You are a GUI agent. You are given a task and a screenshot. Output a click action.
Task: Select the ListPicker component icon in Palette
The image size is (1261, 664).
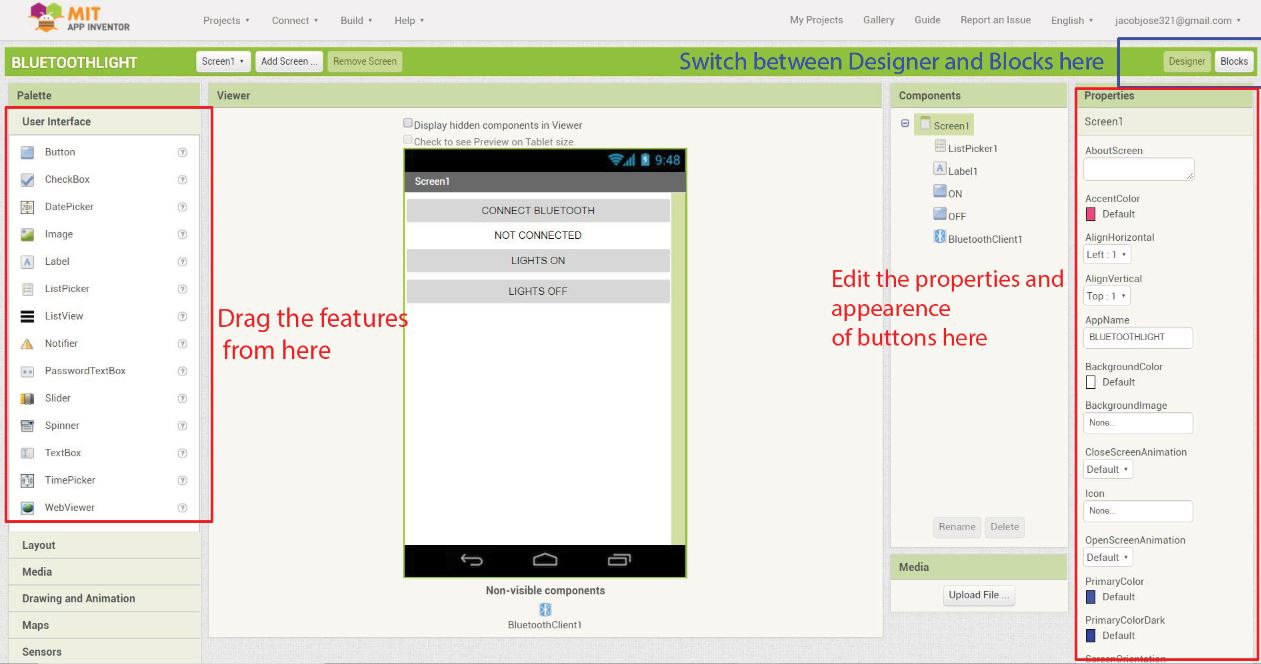click(x=27, y=289)
